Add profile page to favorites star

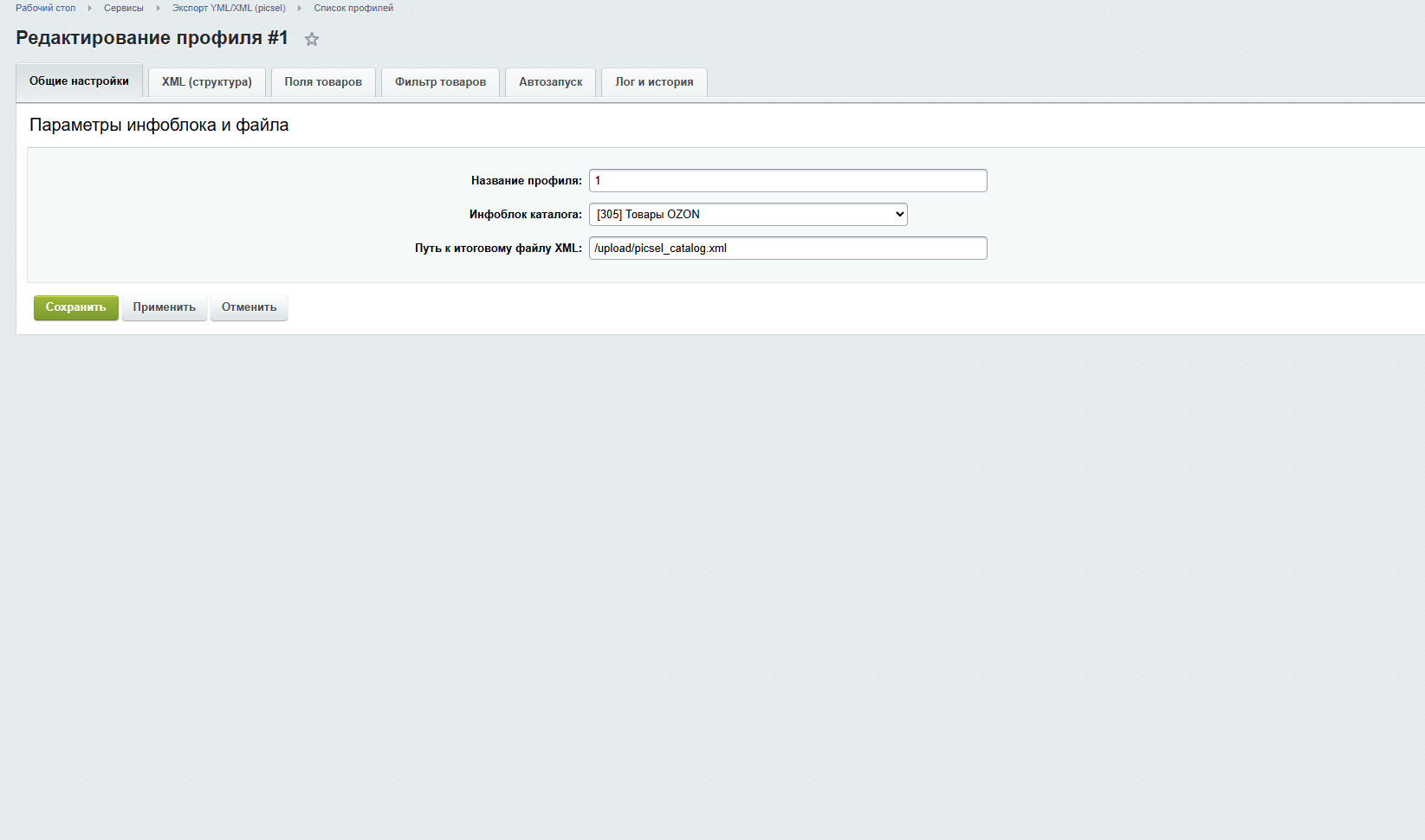pos(312,39)
